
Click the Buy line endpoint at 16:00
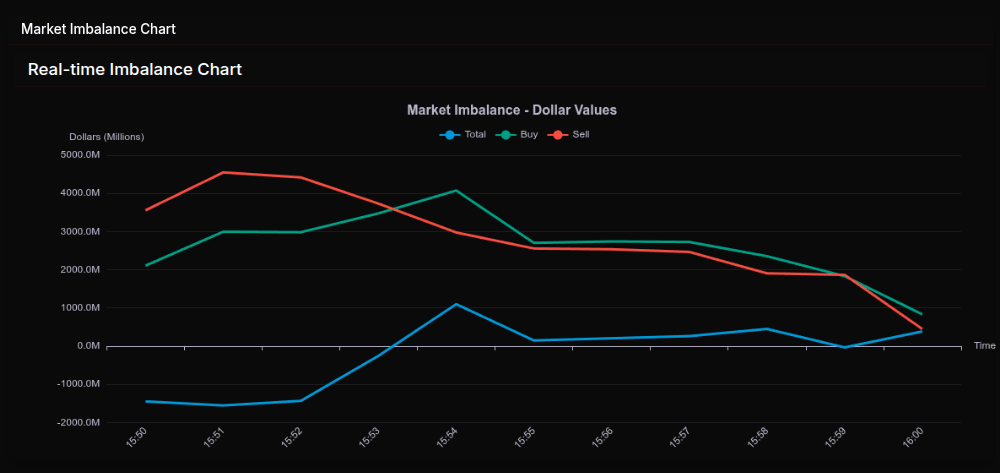click(921, 314)
